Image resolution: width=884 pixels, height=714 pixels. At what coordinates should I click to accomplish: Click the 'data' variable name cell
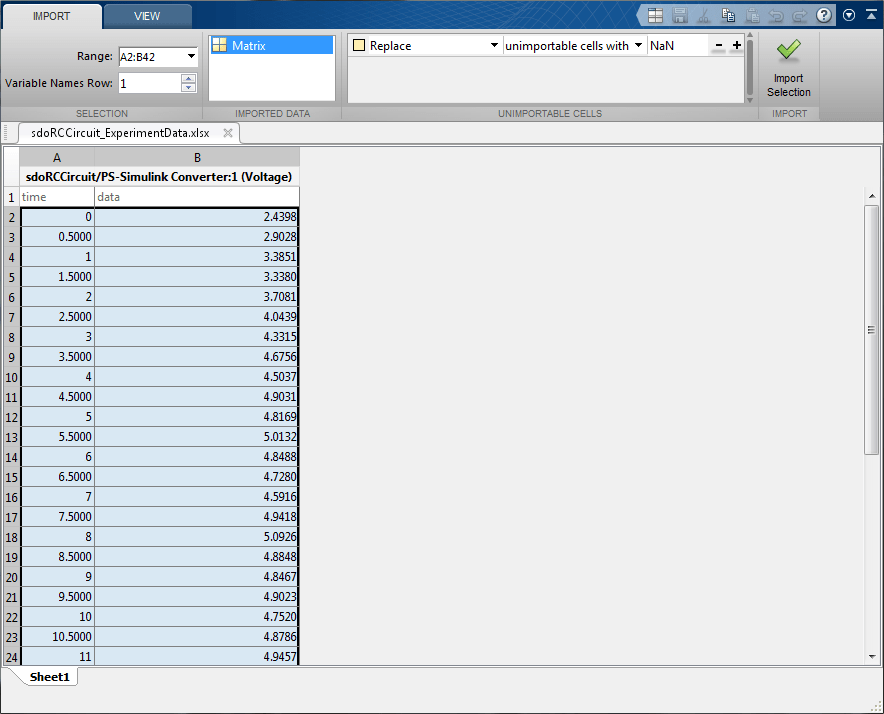[x=197, y=197]
